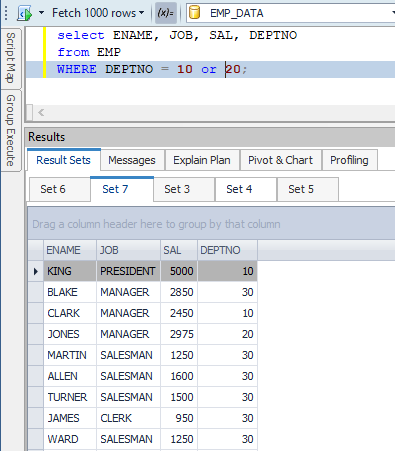Click 'from' keyword in the SQL editor
Viewport: 395px width, 451px height.
tap(73, 52)
